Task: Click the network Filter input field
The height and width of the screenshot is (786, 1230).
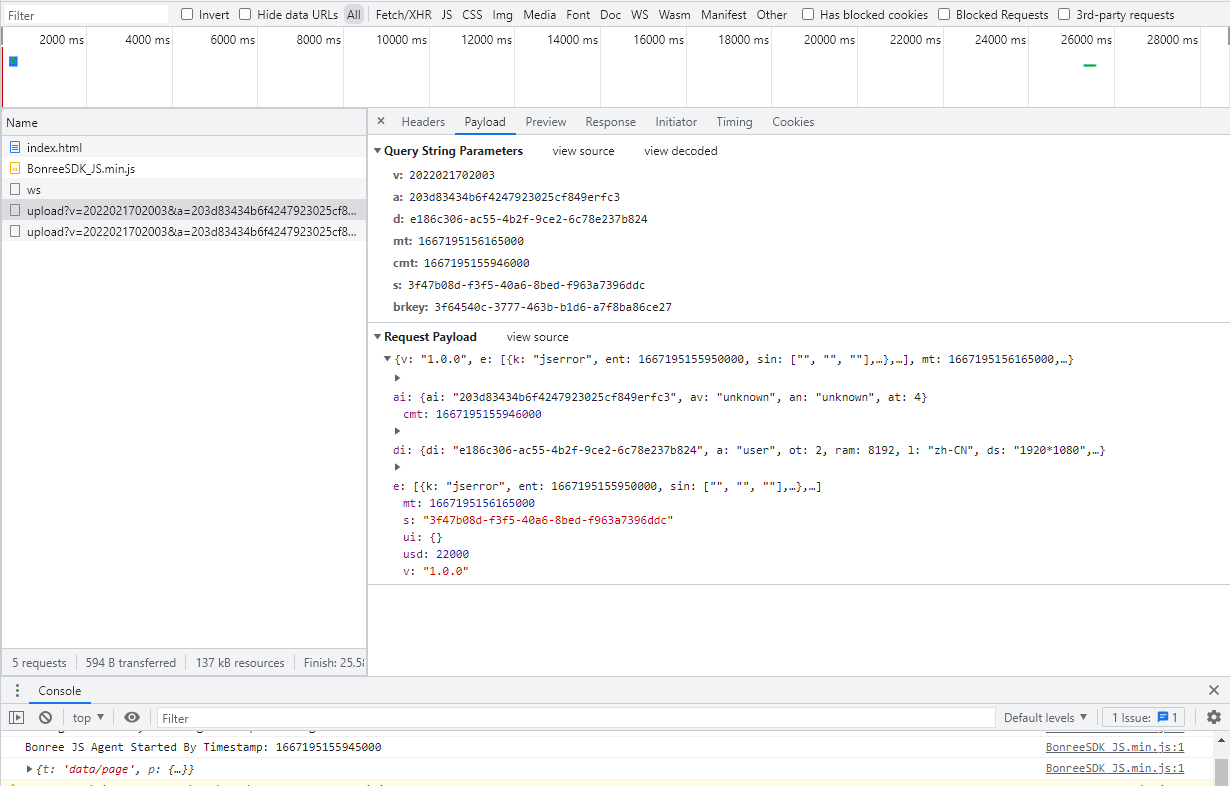Action: pyautogui.click(x=85, y=15)
